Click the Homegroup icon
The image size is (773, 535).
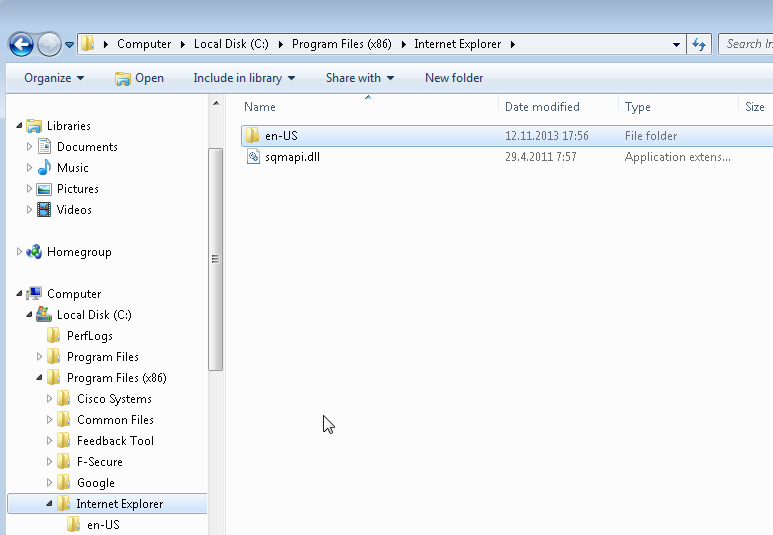click(34, 251)
